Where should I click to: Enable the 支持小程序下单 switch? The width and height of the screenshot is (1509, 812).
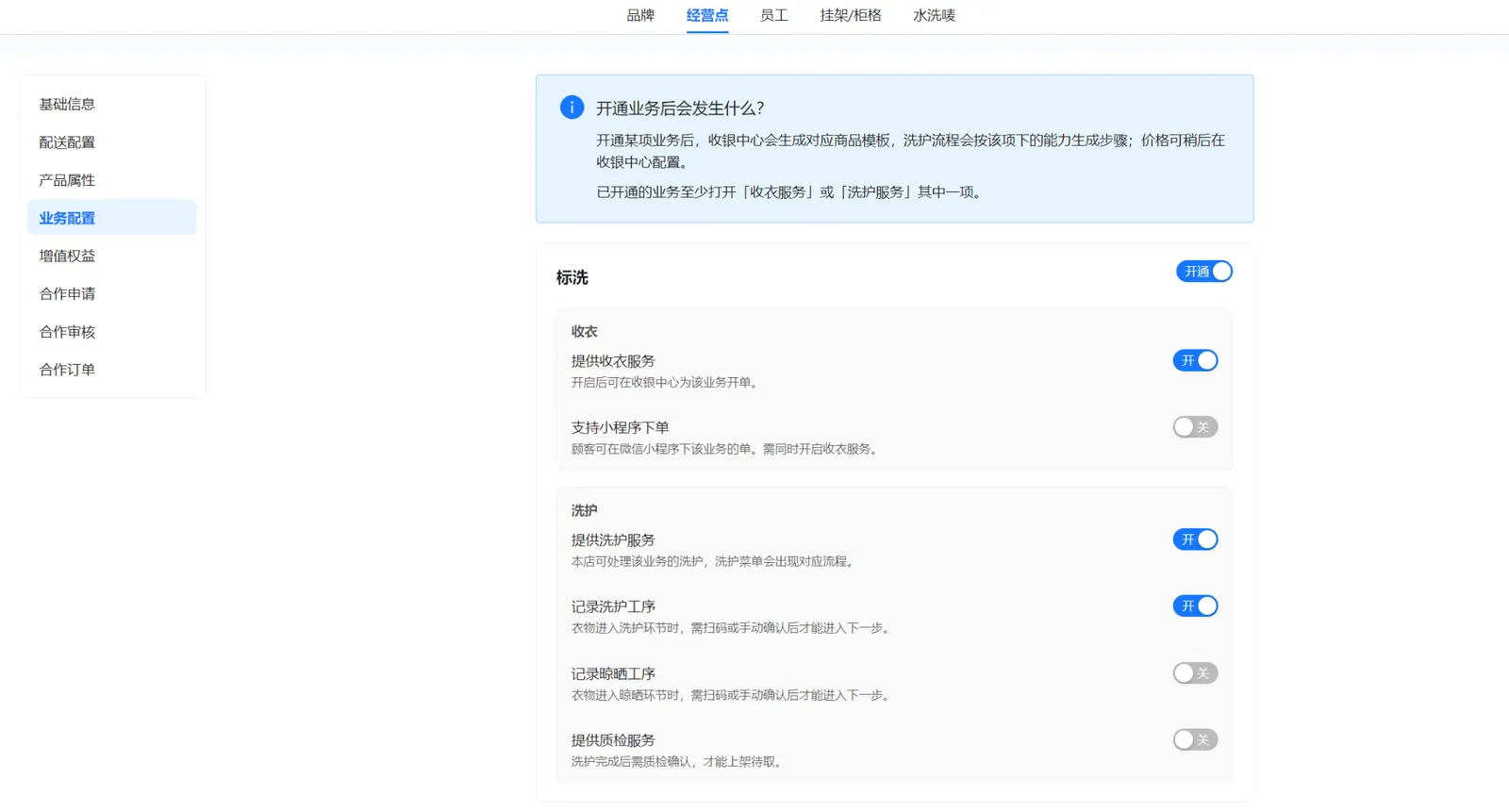[x=1195, y=427]
